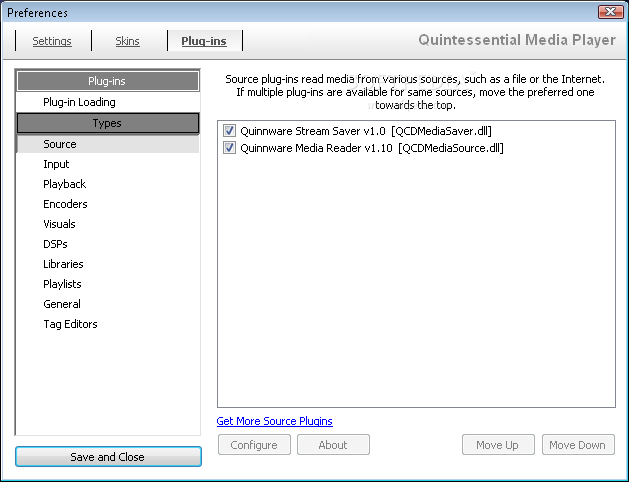This screenshot has height=482, width=629.
Task: Open Get More Source Plugins link
Action: [274, 421]
